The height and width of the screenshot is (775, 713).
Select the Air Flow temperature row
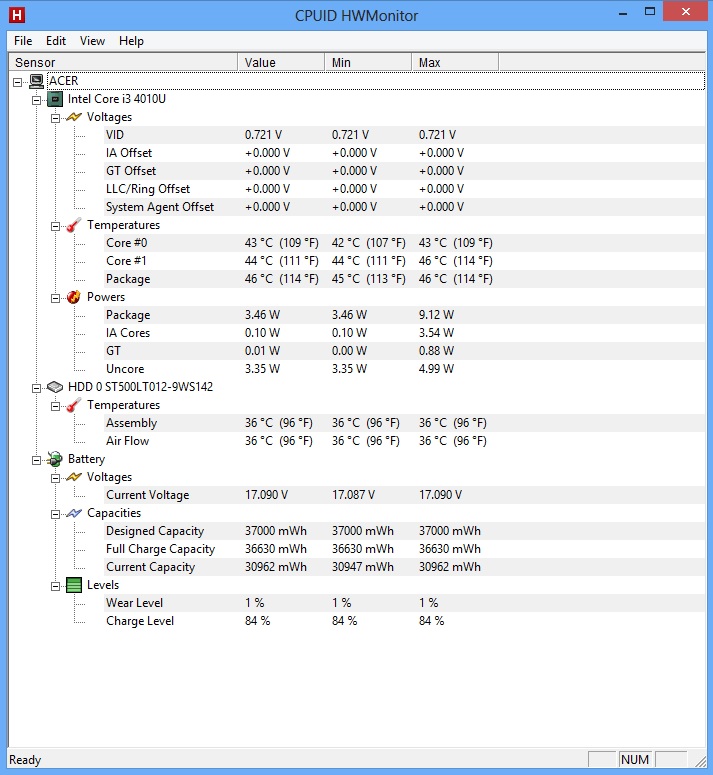[405, 441]
